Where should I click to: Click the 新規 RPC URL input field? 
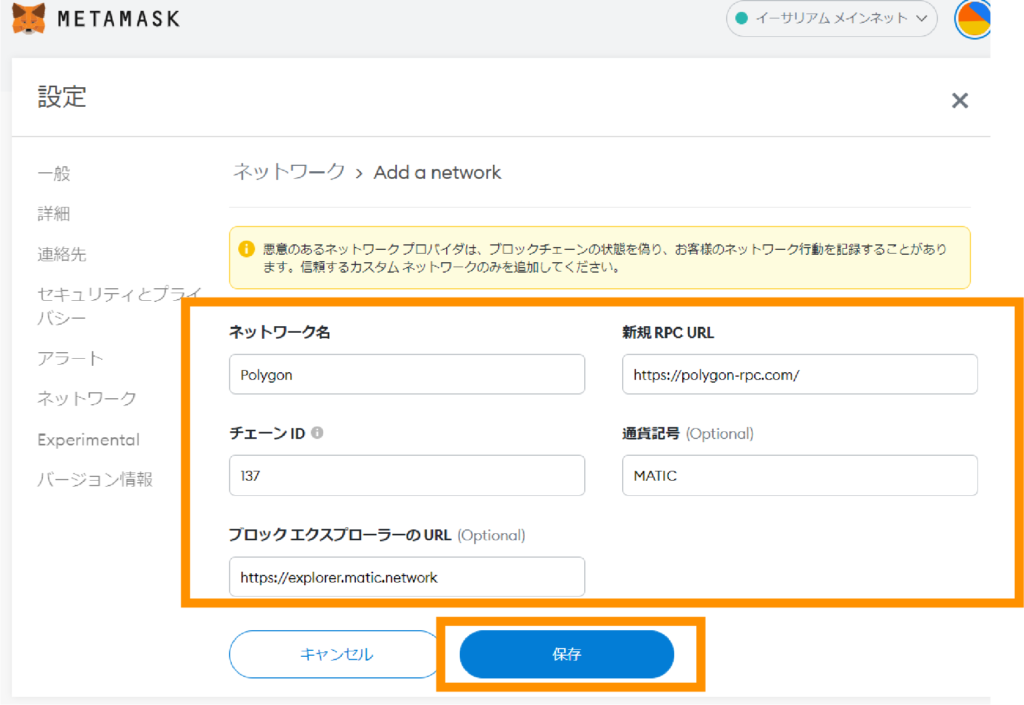click(799, 374)
